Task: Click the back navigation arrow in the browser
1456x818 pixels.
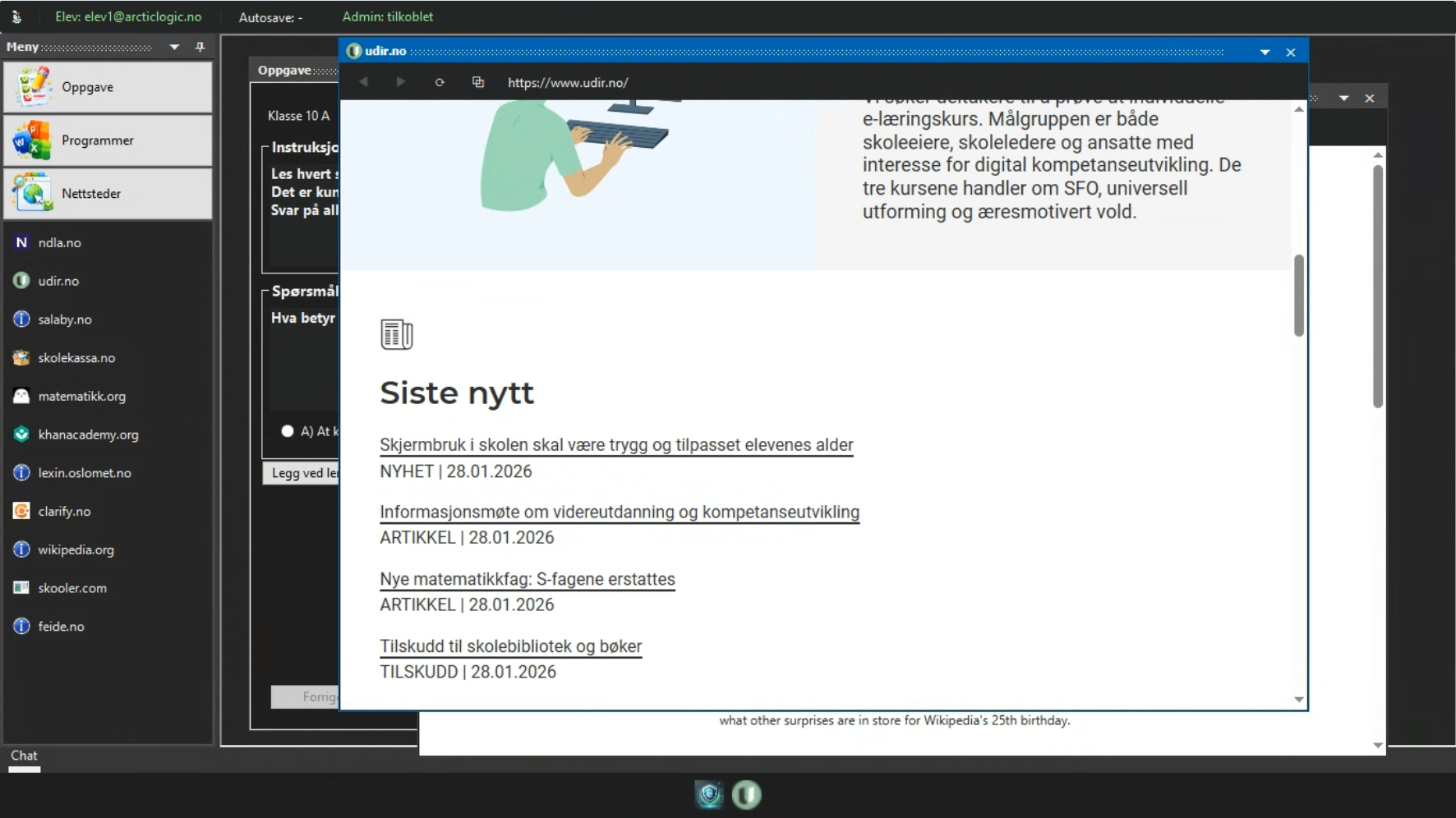Action: click(362, 81)
